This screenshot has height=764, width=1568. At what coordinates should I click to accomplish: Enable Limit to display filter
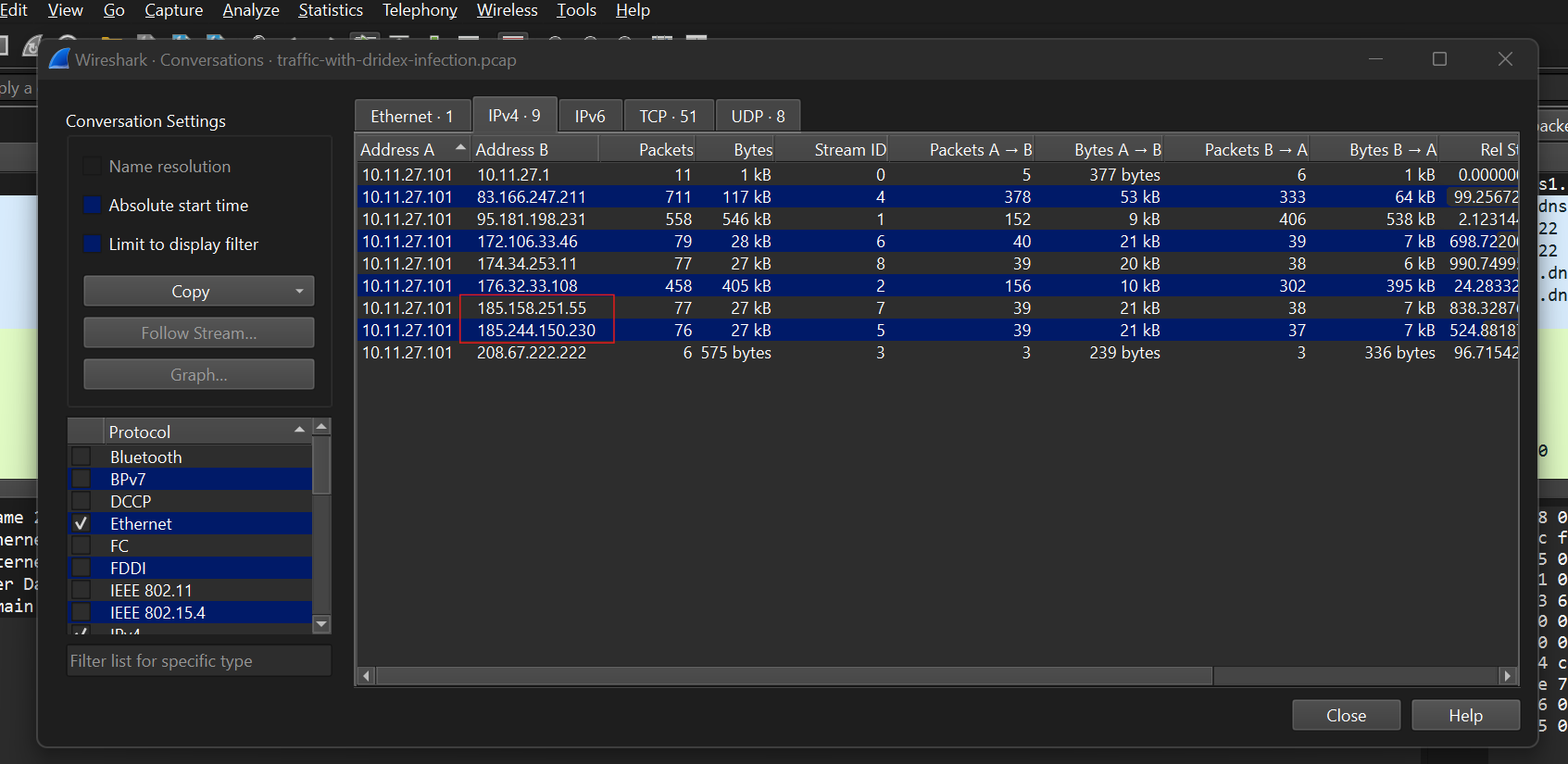(93, 244)
